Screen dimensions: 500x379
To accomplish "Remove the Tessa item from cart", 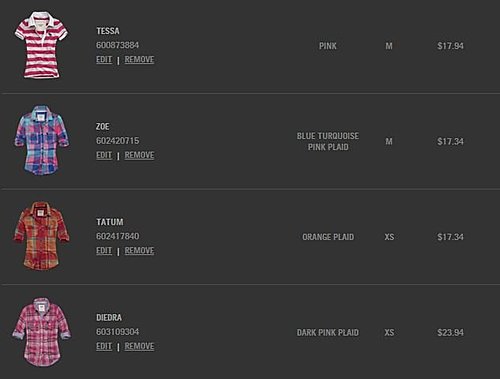I will [x=139, y=60].
